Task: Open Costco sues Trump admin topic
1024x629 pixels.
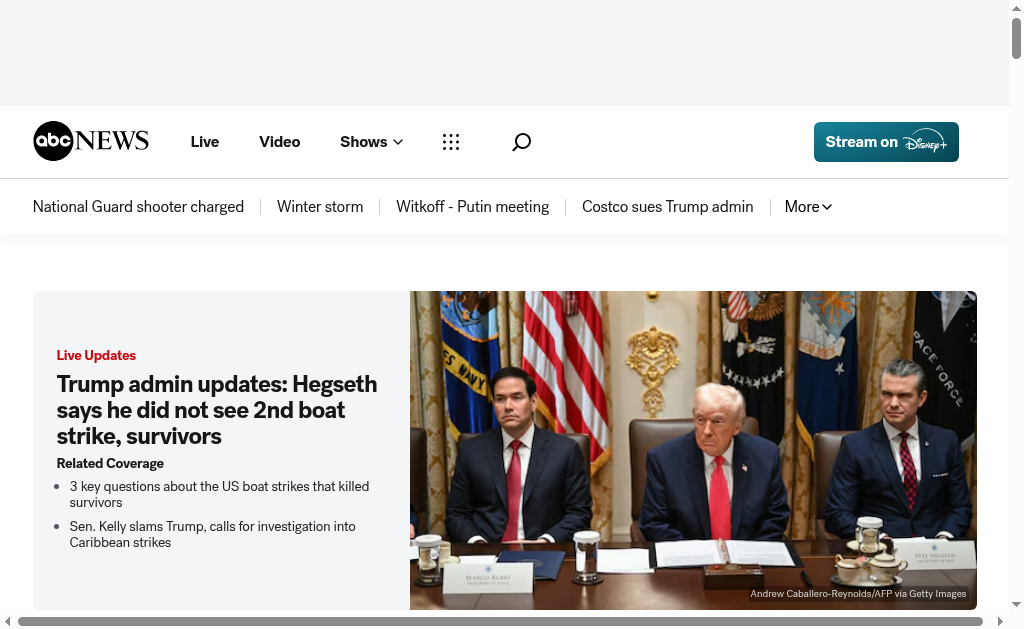Action: 667,207
